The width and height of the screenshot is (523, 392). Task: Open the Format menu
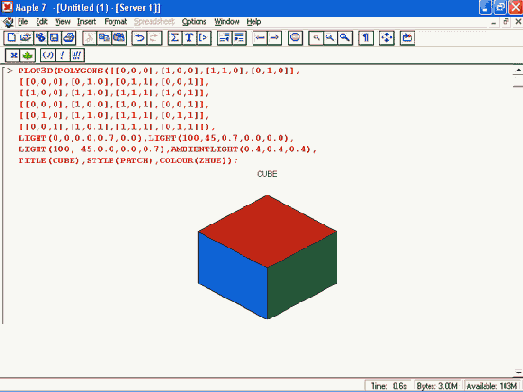(x=115, y=22)
